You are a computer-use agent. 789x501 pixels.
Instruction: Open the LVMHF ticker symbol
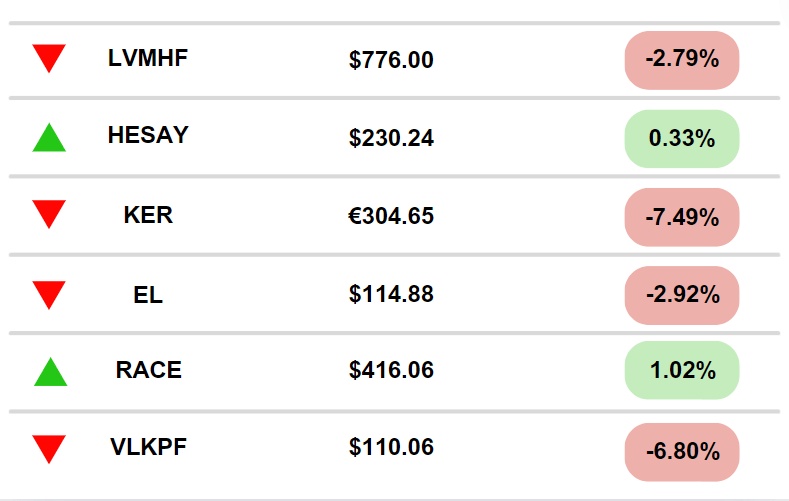pos(148,58)
